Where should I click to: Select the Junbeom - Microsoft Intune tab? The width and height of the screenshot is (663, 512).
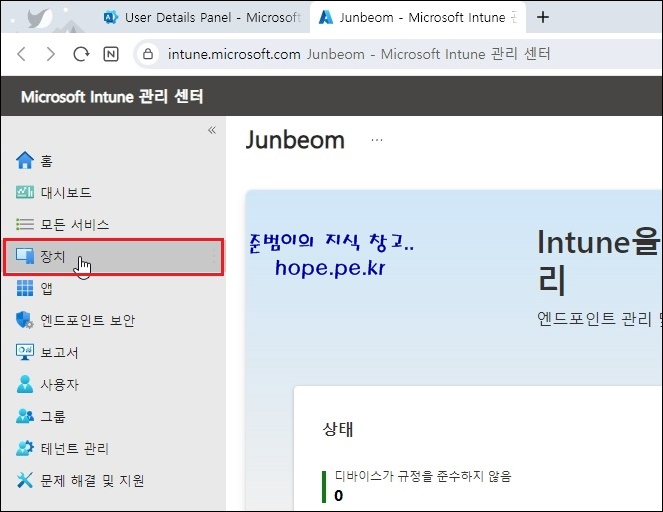[x=418, y=17]
